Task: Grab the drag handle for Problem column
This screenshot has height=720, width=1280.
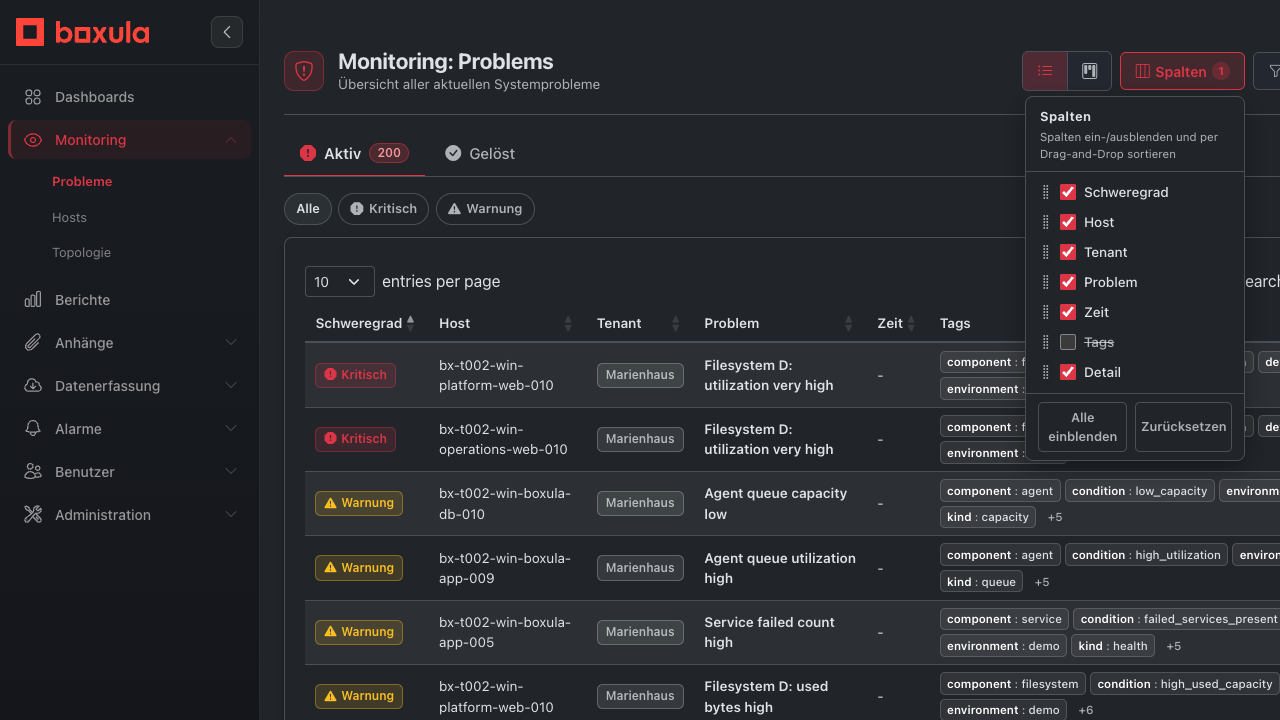Action: coord(1046,282)
